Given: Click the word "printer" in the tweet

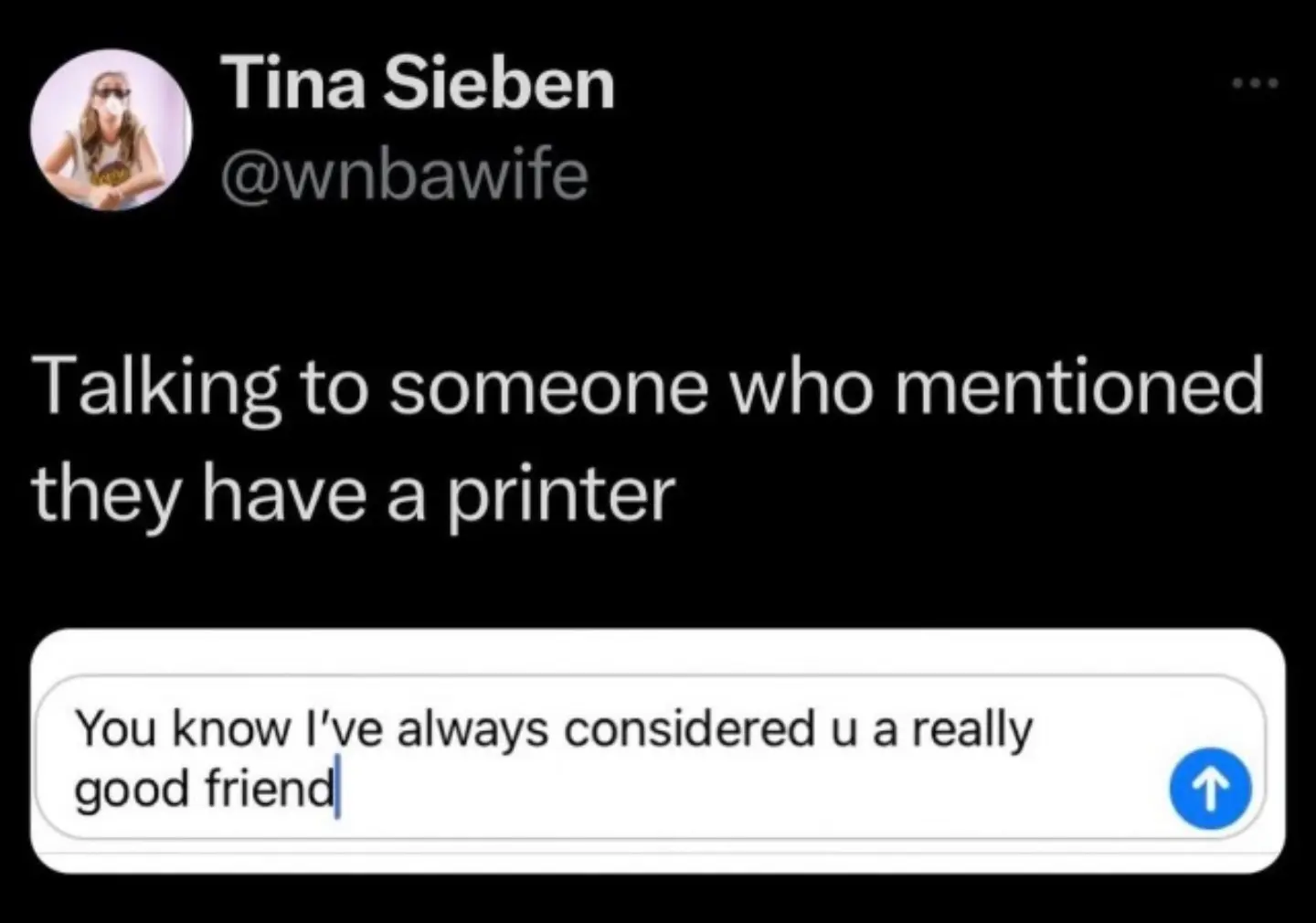Looking at the screenshot, I should [x=560, y=494].
